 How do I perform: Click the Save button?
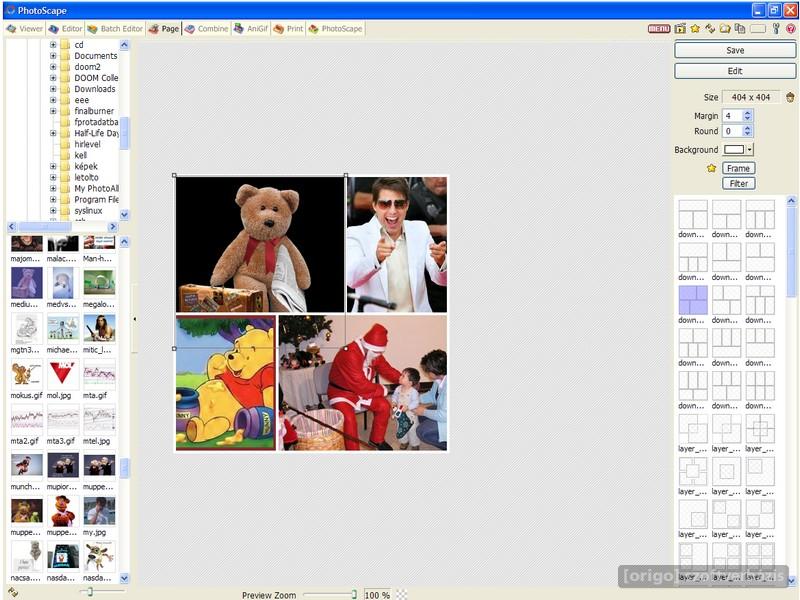(735, 50)
